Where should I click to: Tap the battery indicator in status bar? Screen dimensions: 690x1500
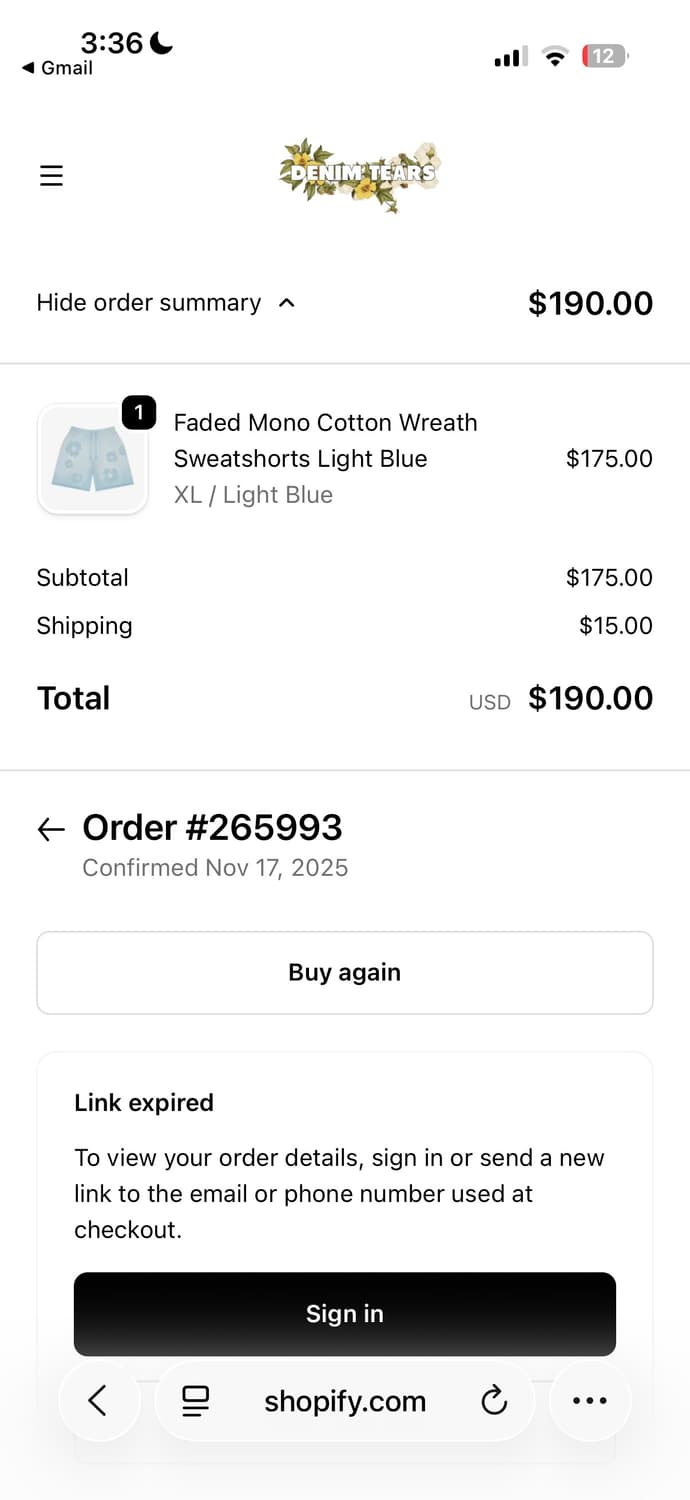[x=604, y=56]
